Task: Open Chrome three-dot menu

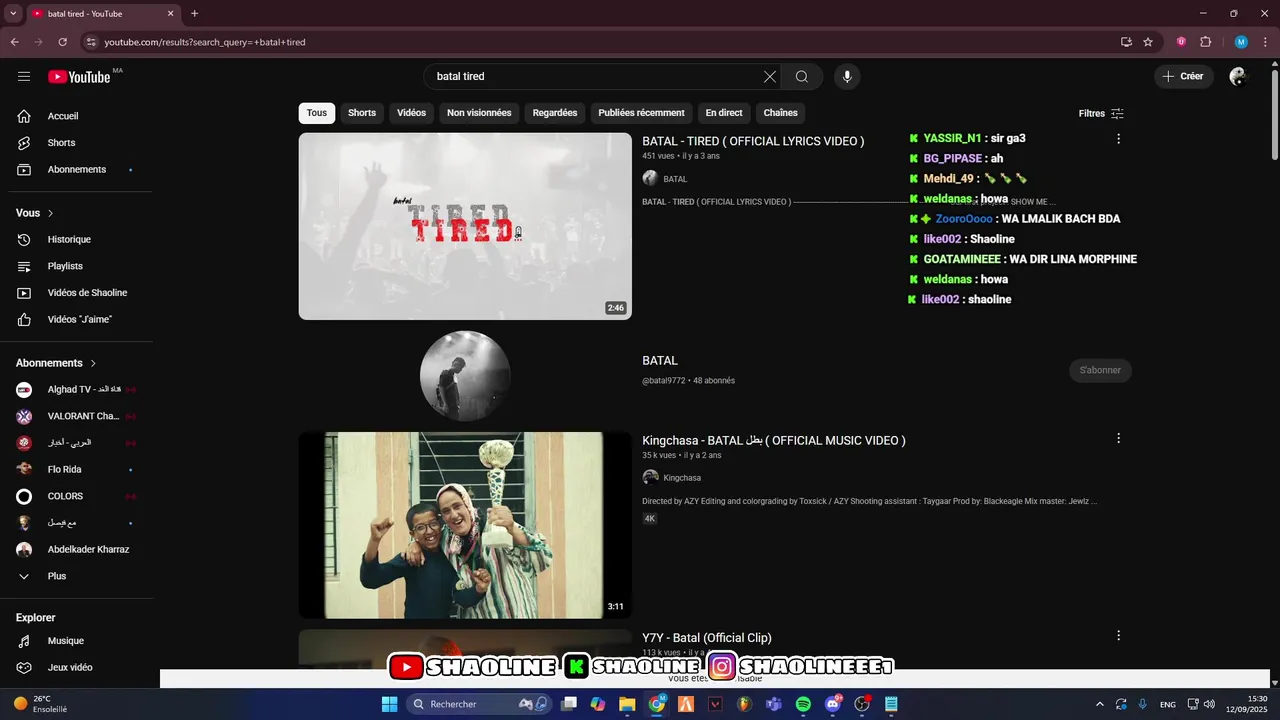Action: [x=1265, y=42]
